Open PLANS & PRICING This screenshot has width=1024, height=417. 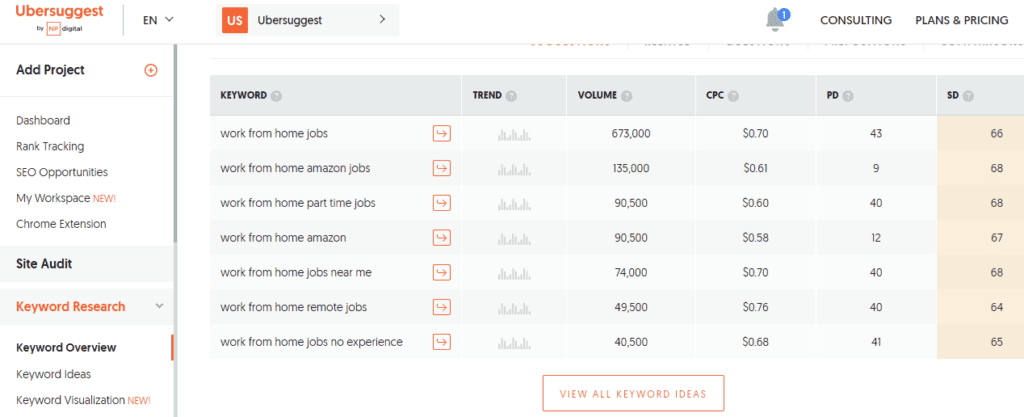pyautogui.click(x=962, y=20)
